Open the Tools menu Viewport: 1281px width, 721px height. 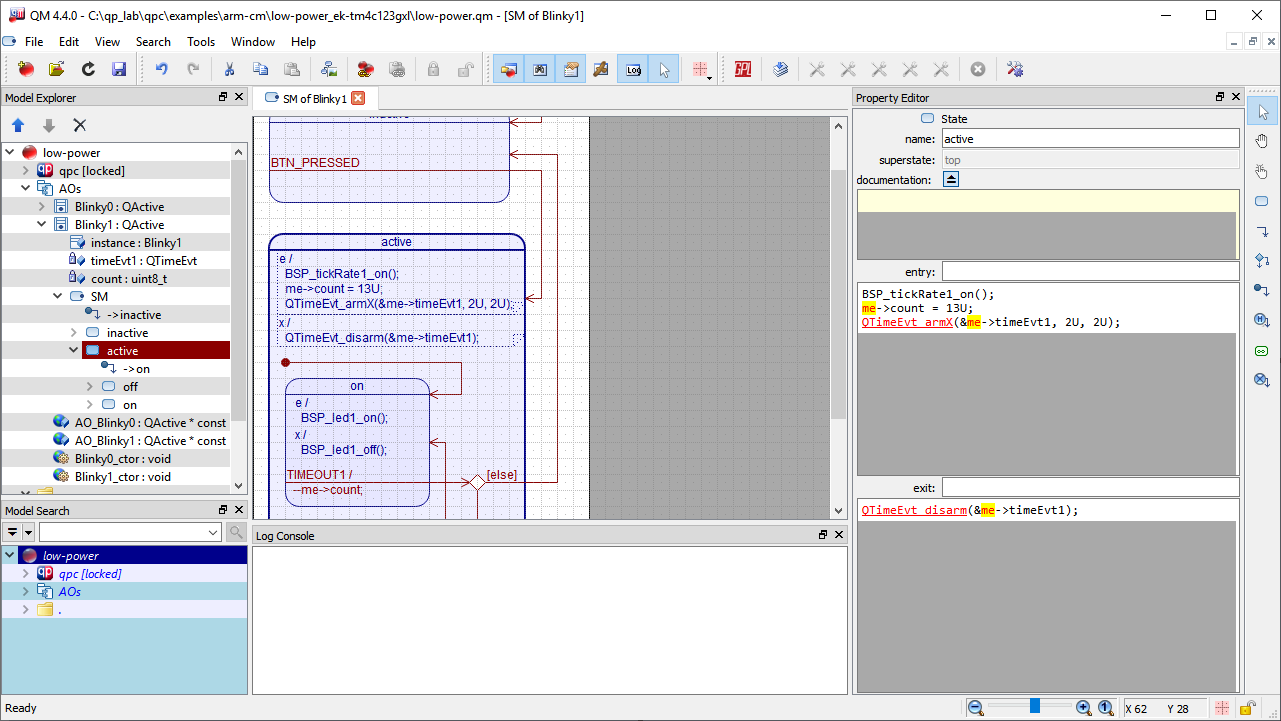[x=201, y=42]
